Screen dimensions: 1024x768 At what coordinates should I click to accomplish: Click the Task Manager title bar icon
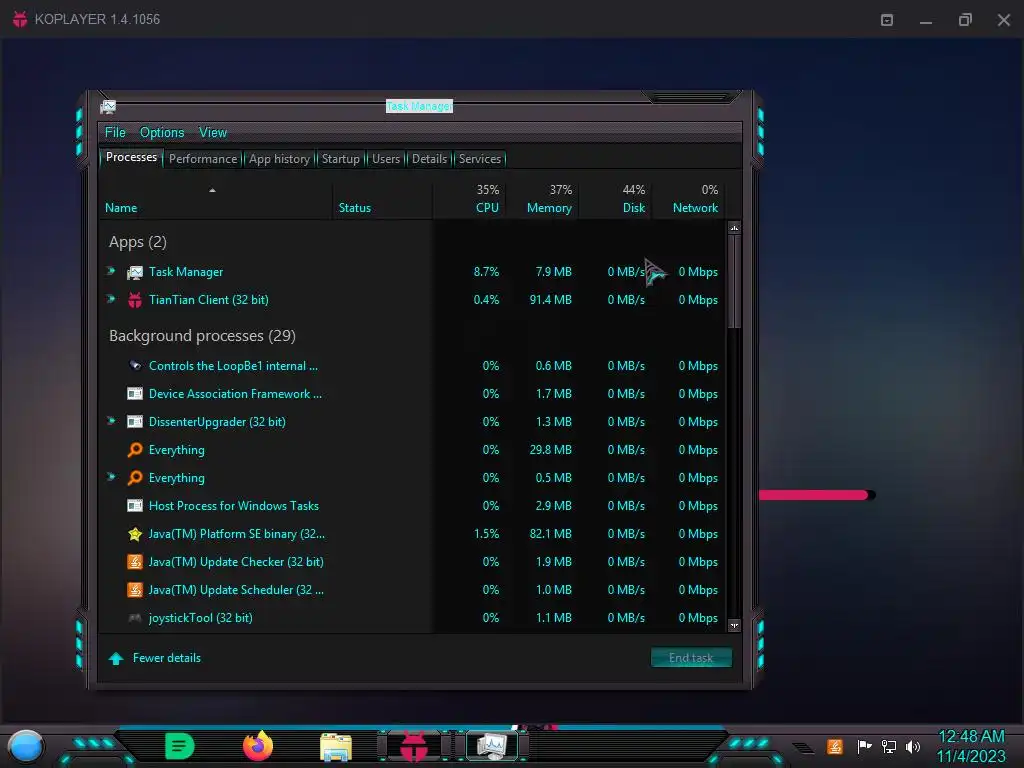[x=108, y=106]
